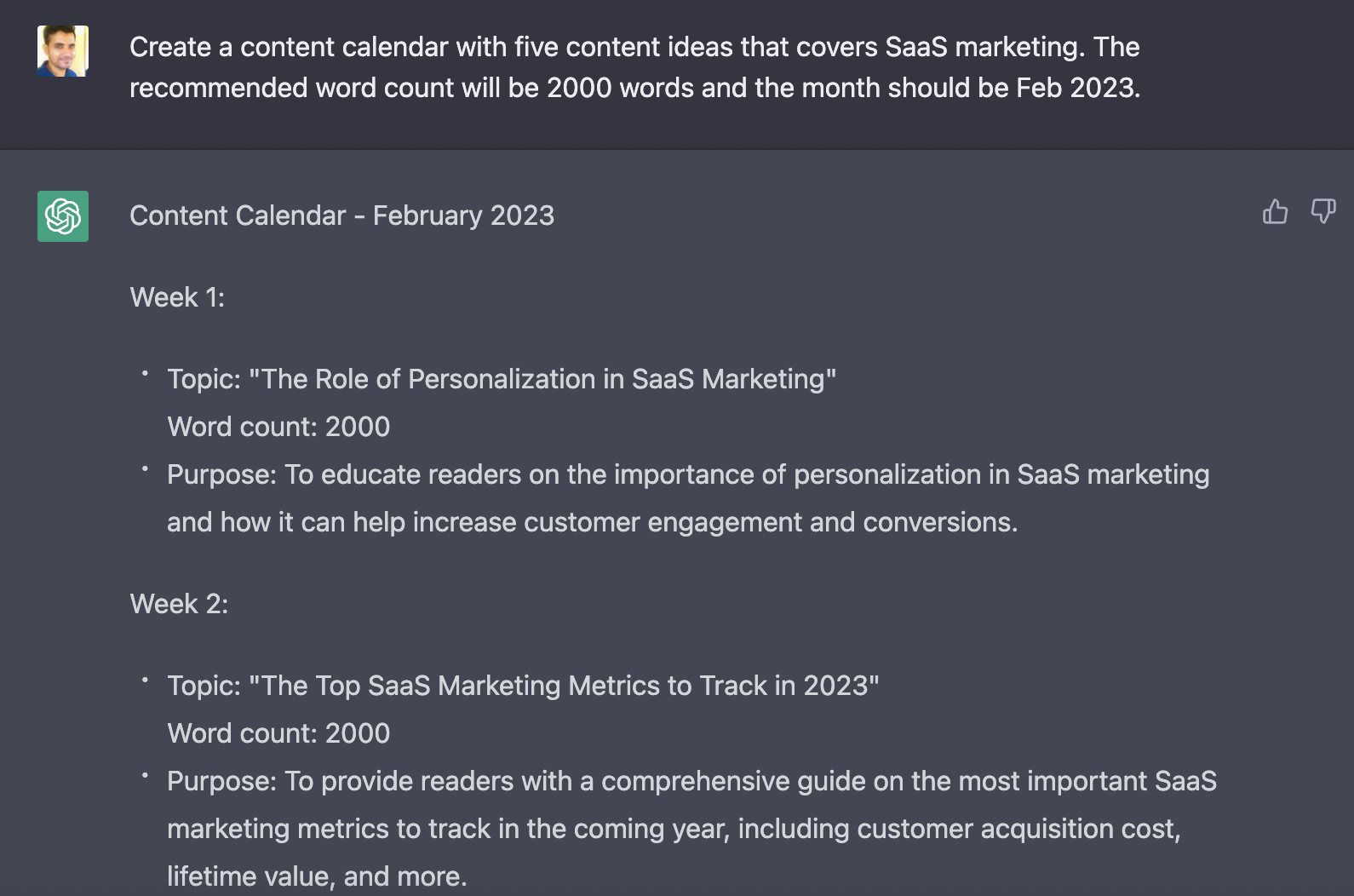Viewport: 1354px width, 896px height.
Task: Click the ChatGPT logo avatar
Action: click(63, 216)
